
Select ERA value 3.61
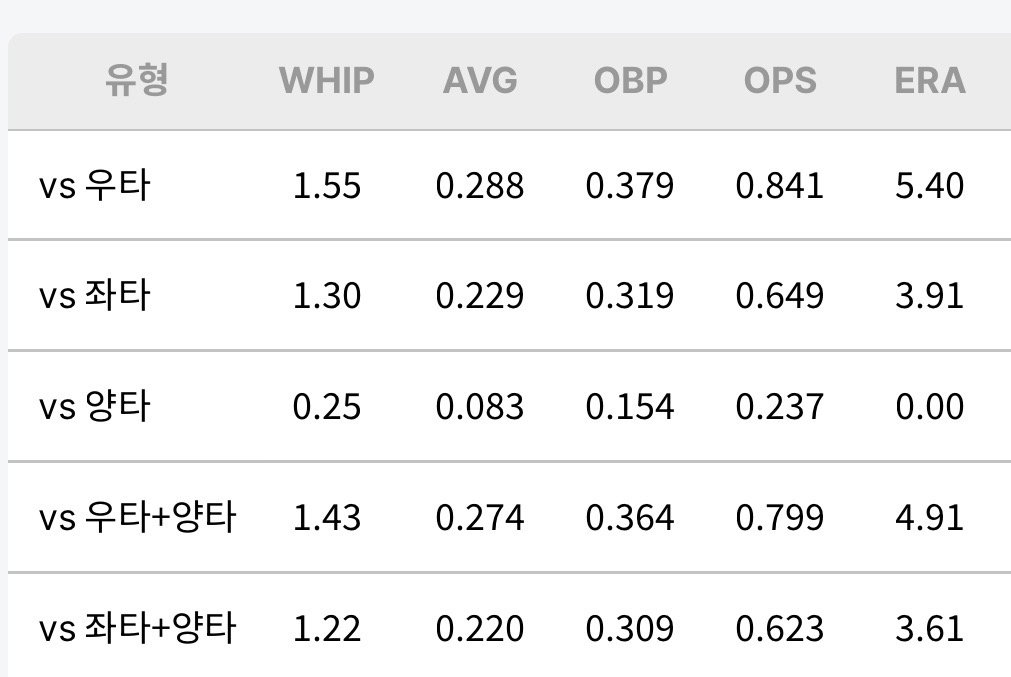pos(930,629)
